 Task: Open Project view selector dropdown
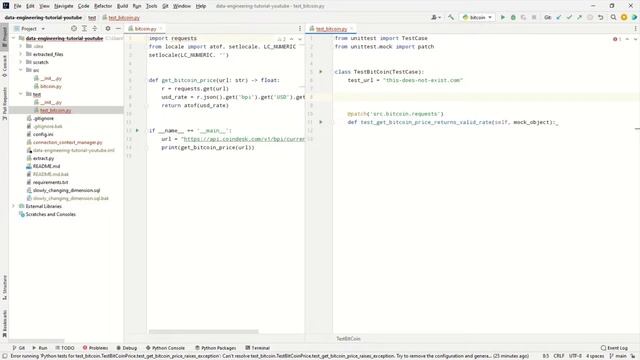[29, 29]
